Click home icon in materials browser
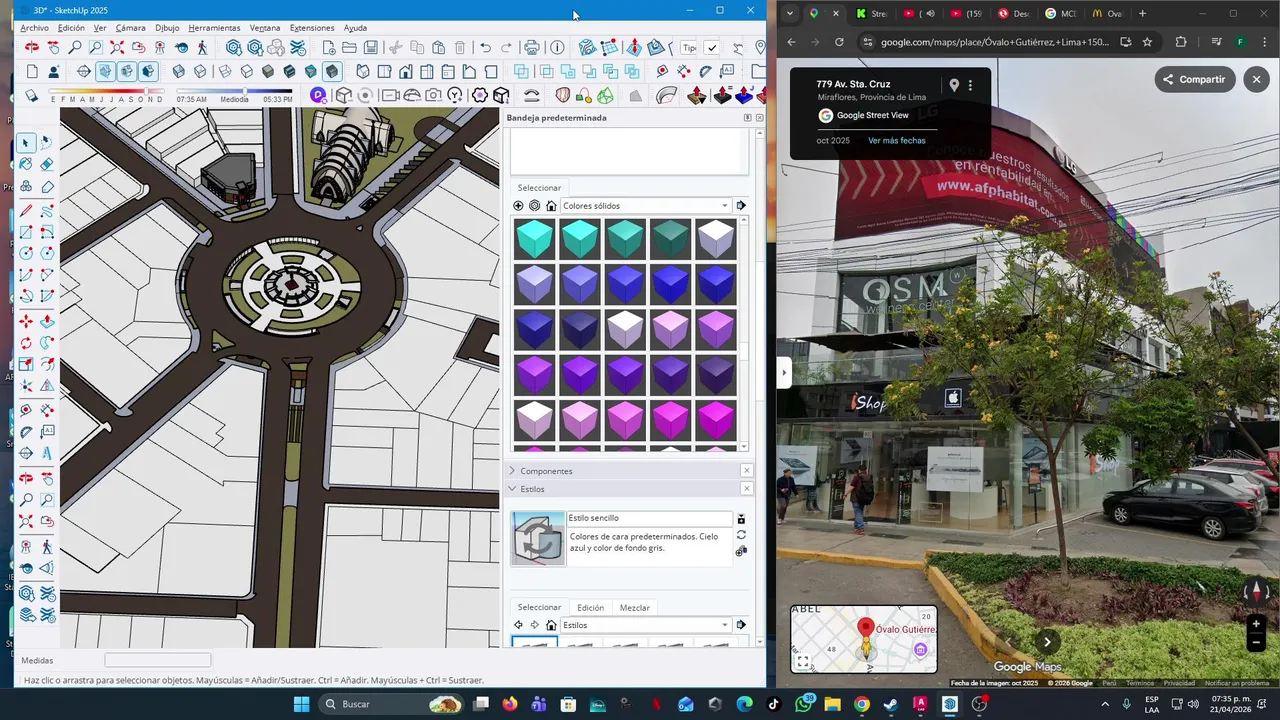This screenshot has height=720, width=1280. pyautogui.click(x=551, y=206)
